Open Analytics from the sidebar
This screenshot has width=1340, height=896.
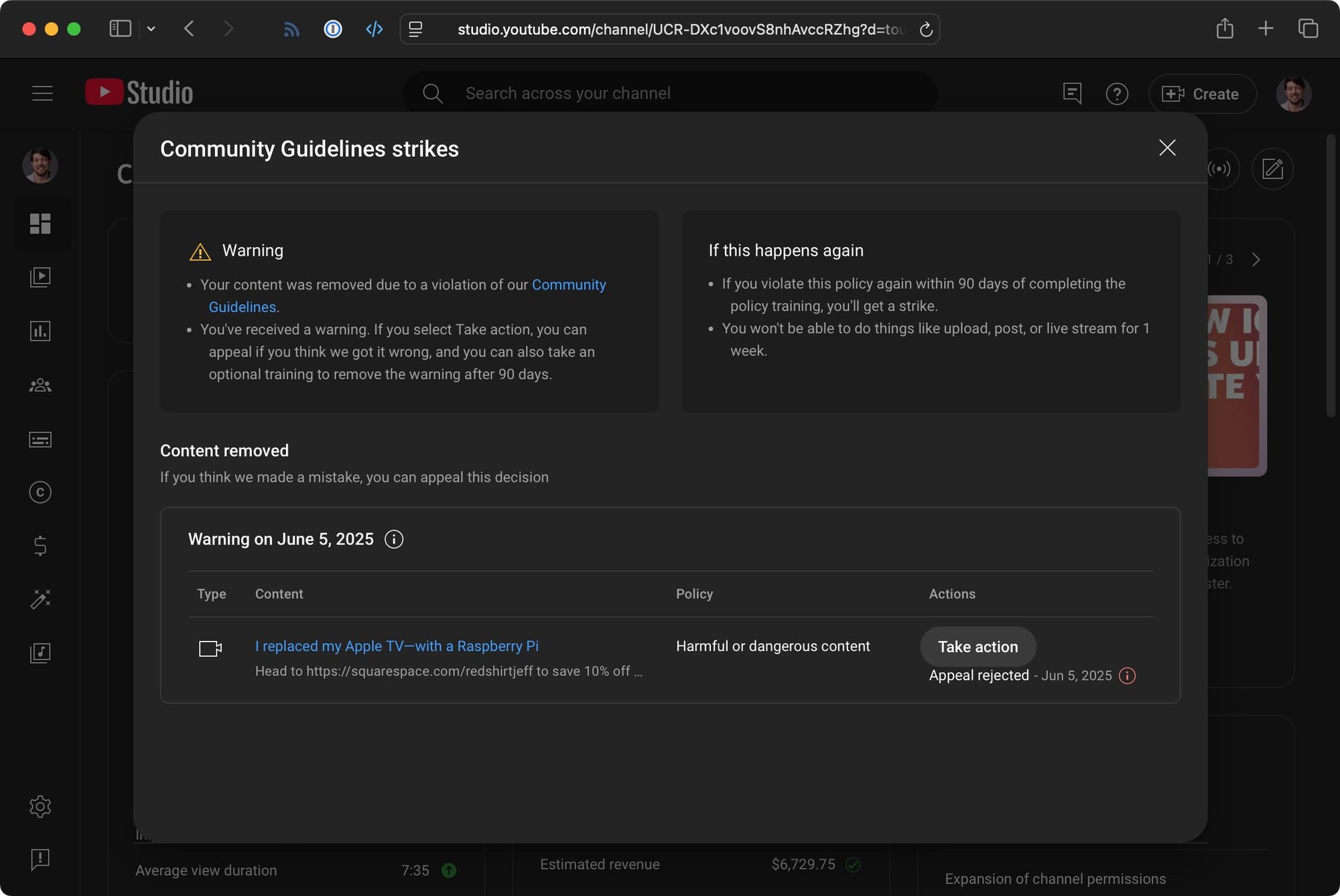[x=41, y=331]
